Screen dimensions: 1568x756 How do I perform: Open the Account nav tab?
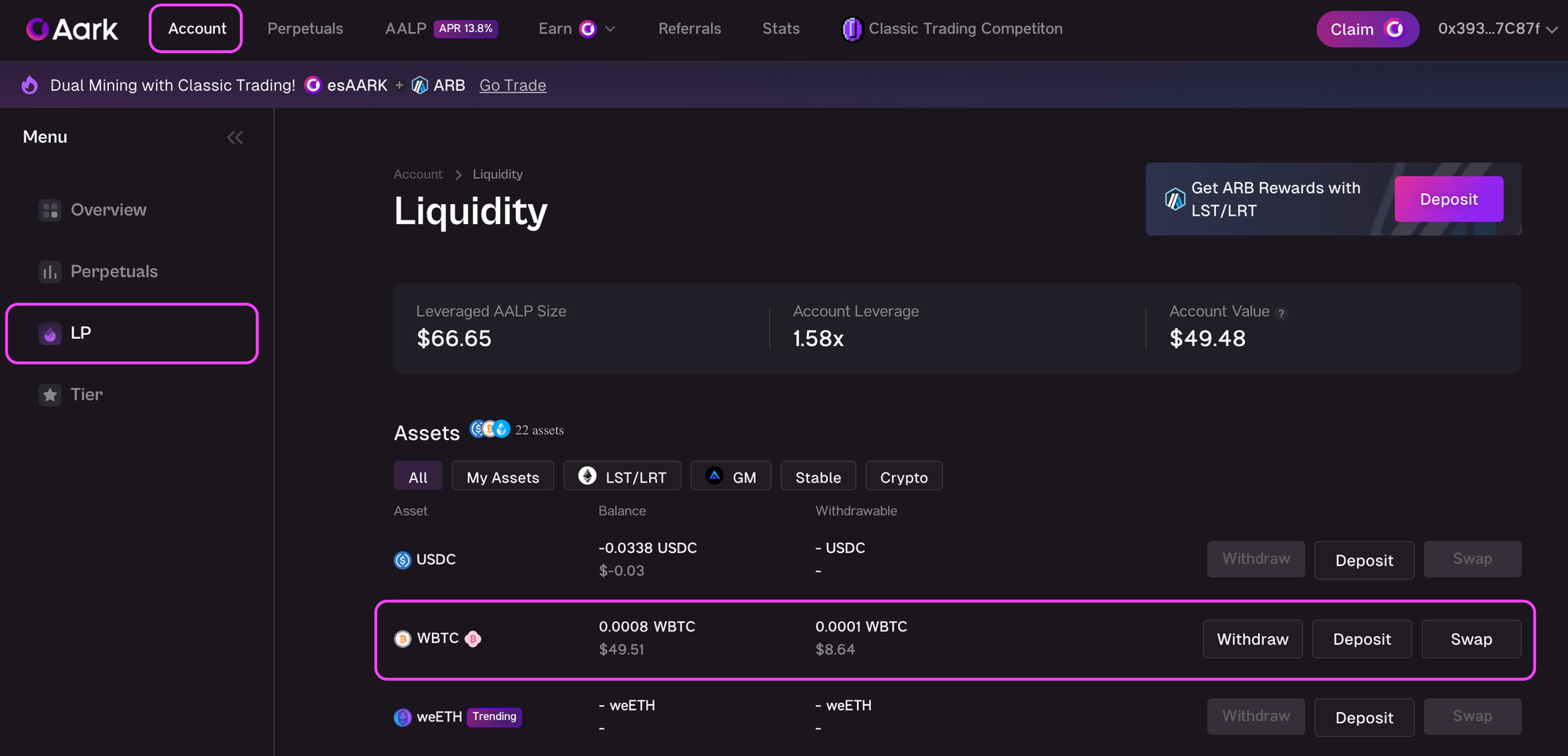(196, 28)
